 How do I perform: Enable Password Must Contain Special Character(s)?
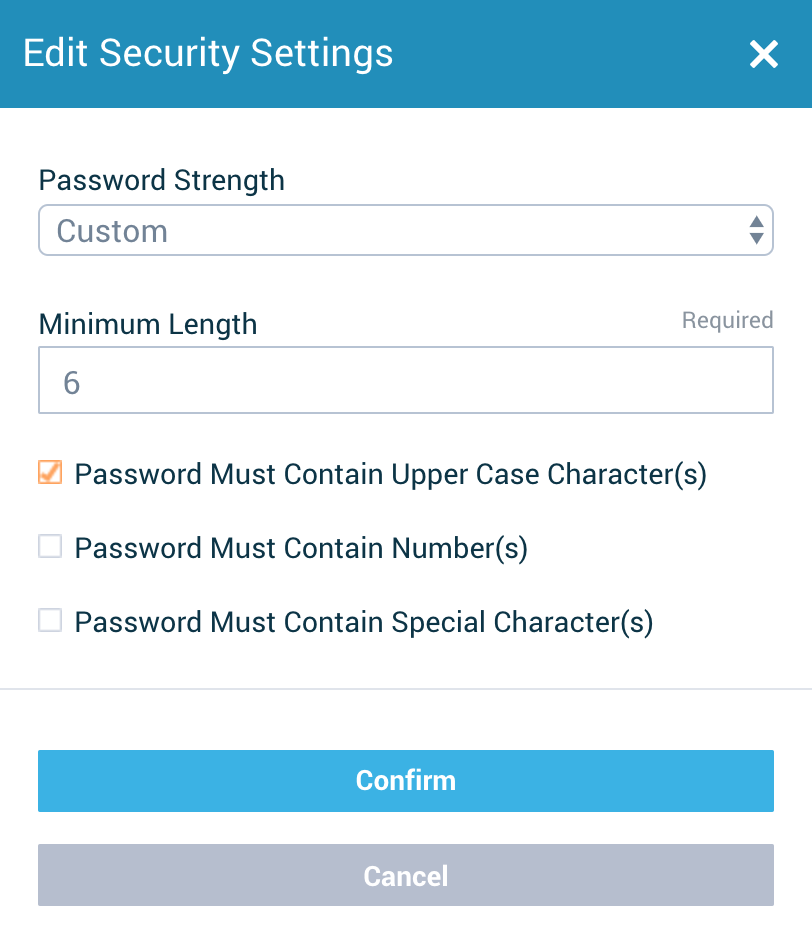pos(49,620)
